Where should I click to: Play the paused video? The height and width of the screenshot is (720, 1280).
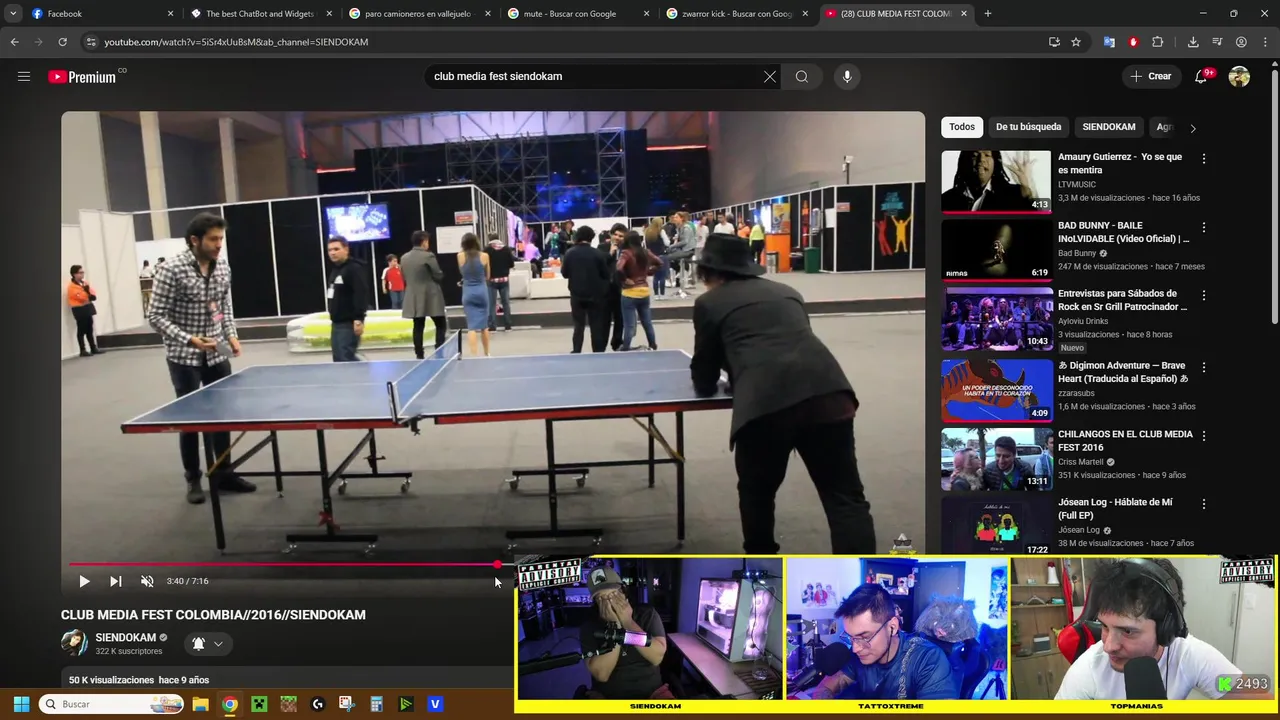[x=84, y=581]
